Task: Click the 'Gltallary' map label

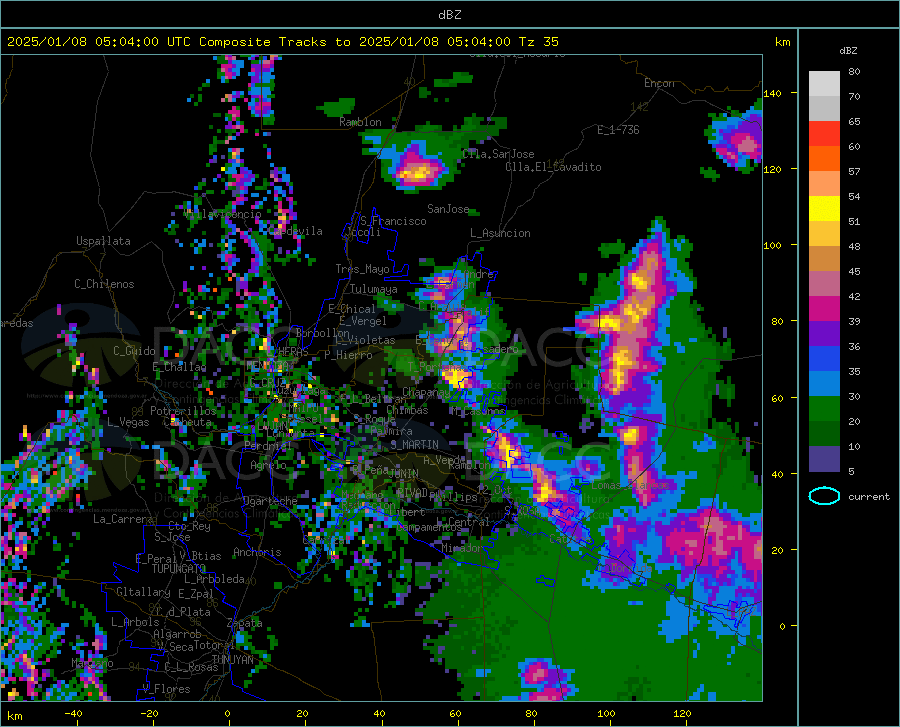Action: [143, 592]
